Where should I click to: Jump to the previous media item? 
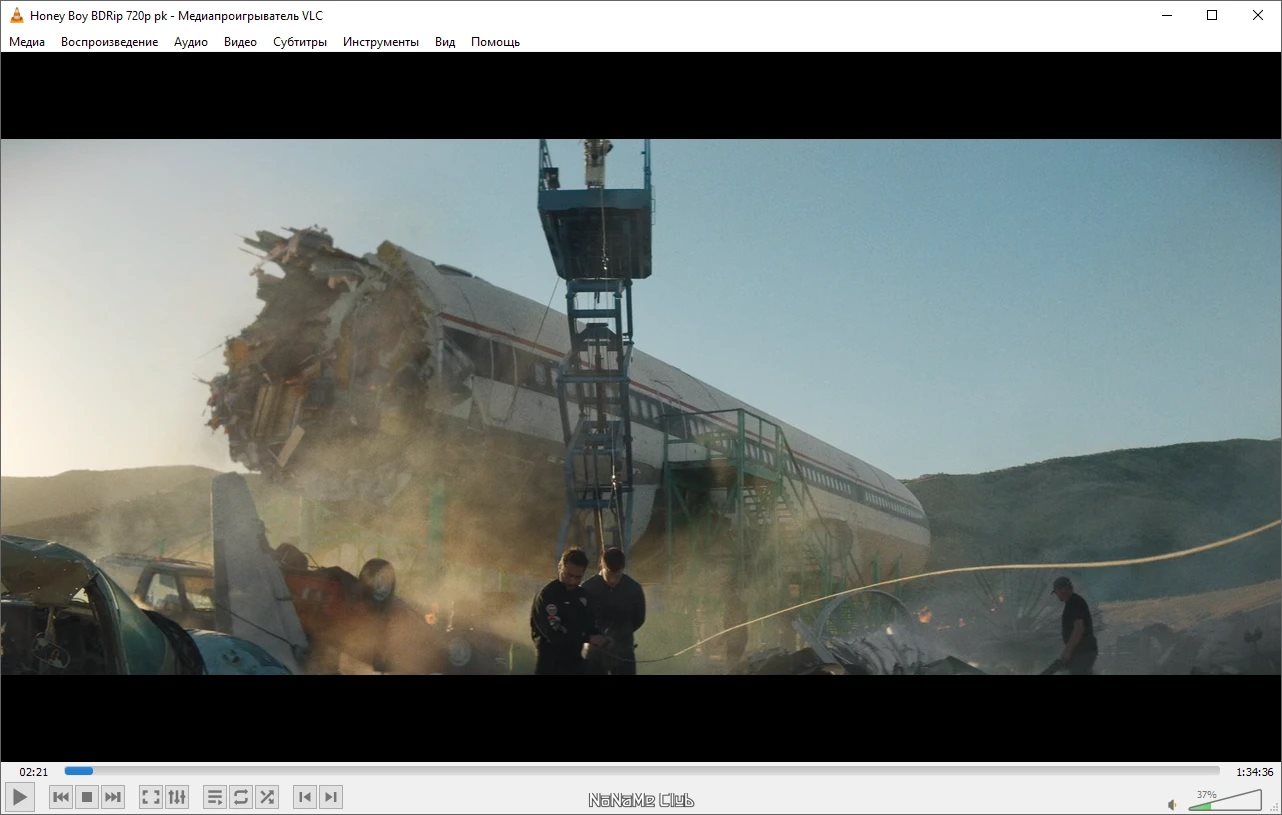[x=61, y=797]
